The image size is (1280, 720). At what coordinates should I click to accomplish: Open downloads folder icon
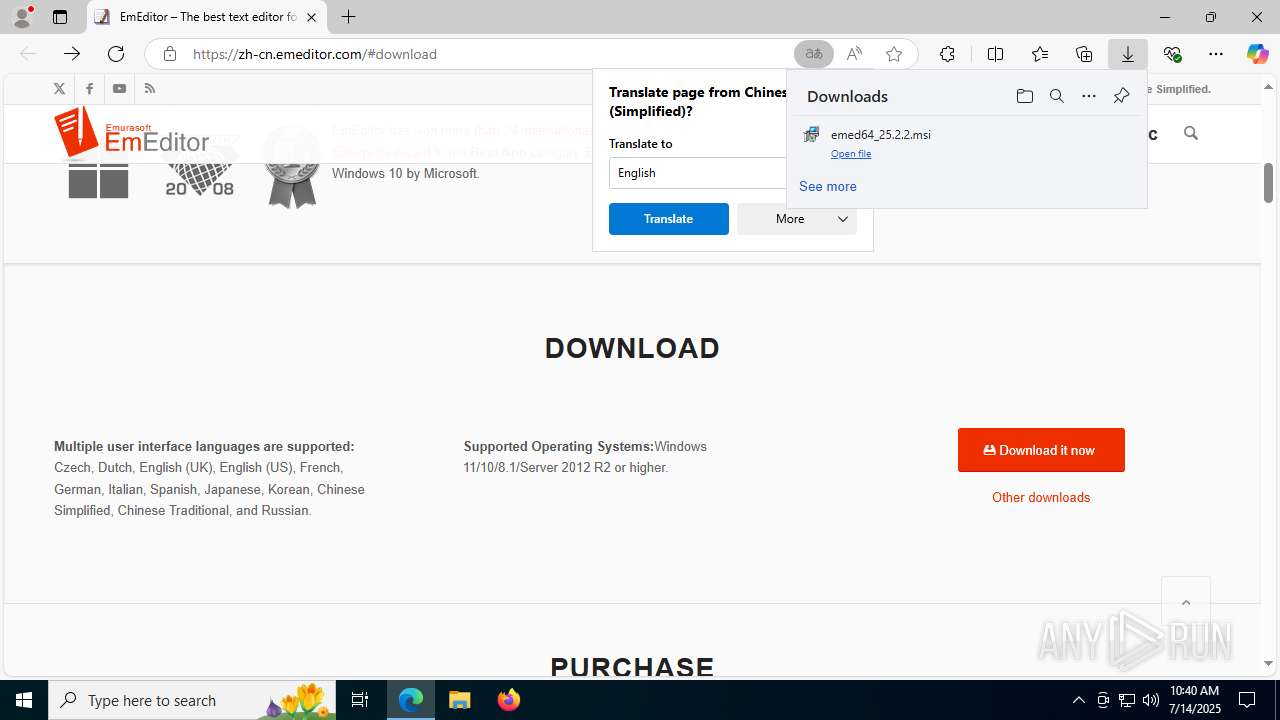coord(1024,96)
